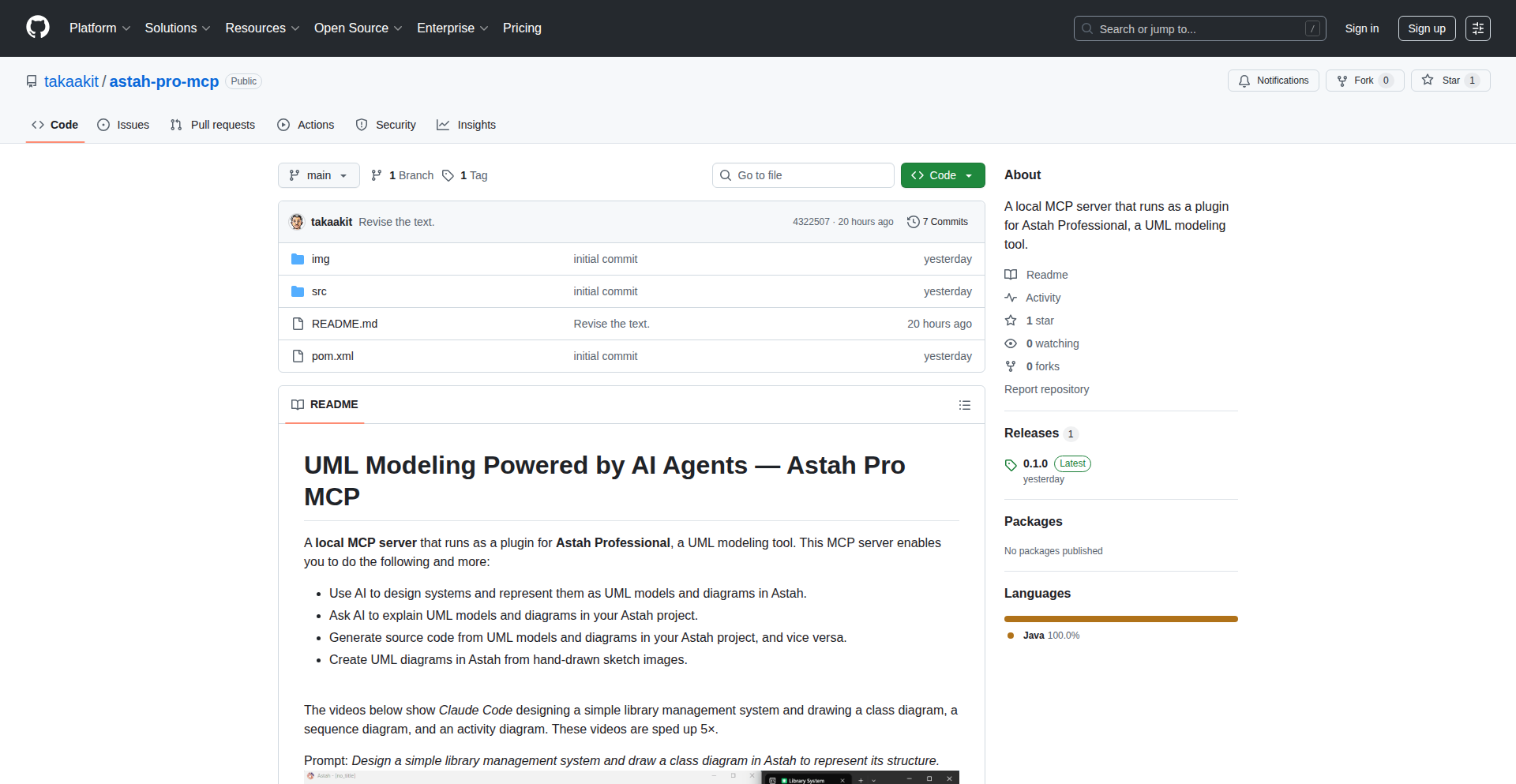
Task: Open the video thumbnail below the prompt
Action: (632, 777)
